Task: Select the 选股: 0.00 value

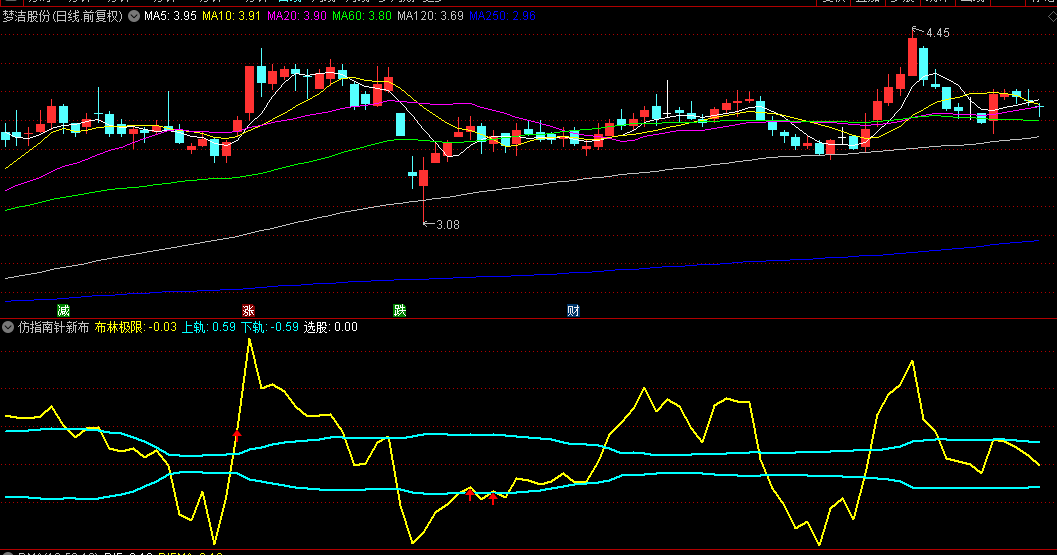Action: pyautogui.click(x=330, y=328)
